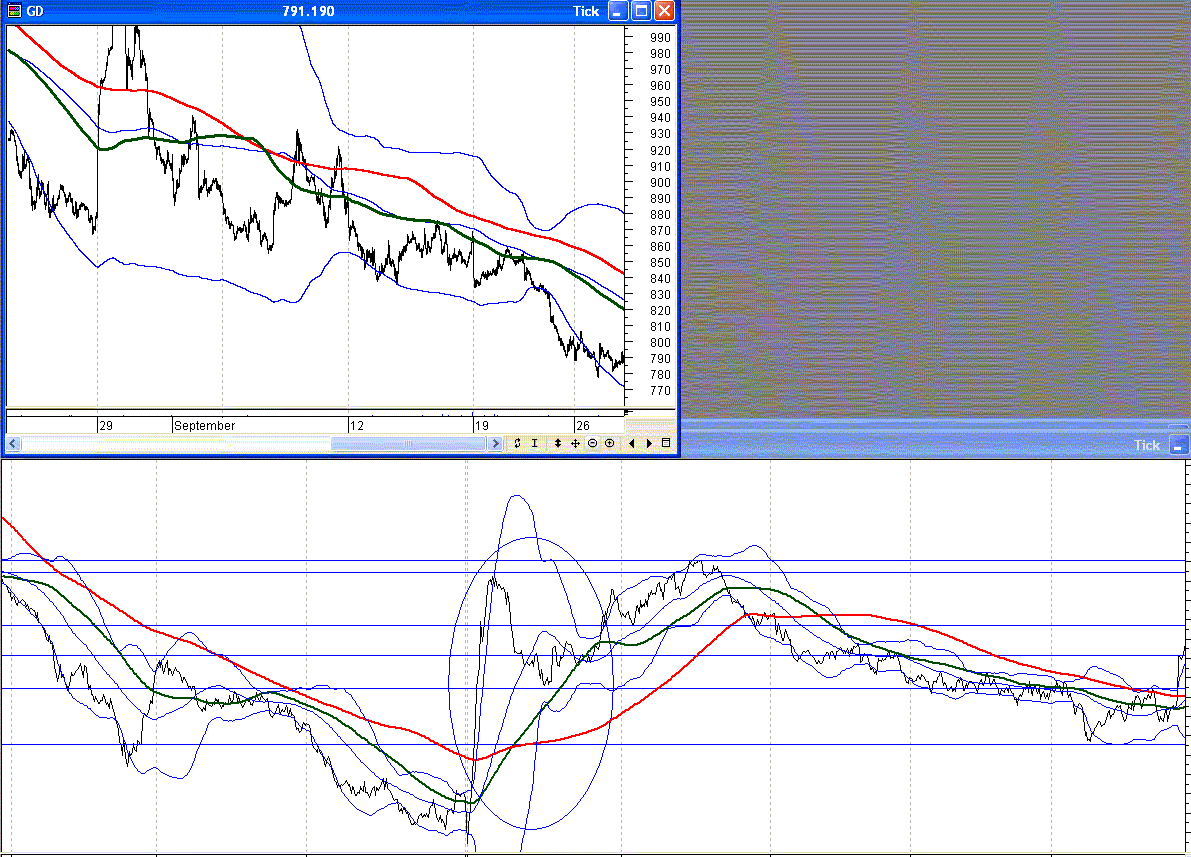Zoom in with the plus circle icon

point(609,443)
